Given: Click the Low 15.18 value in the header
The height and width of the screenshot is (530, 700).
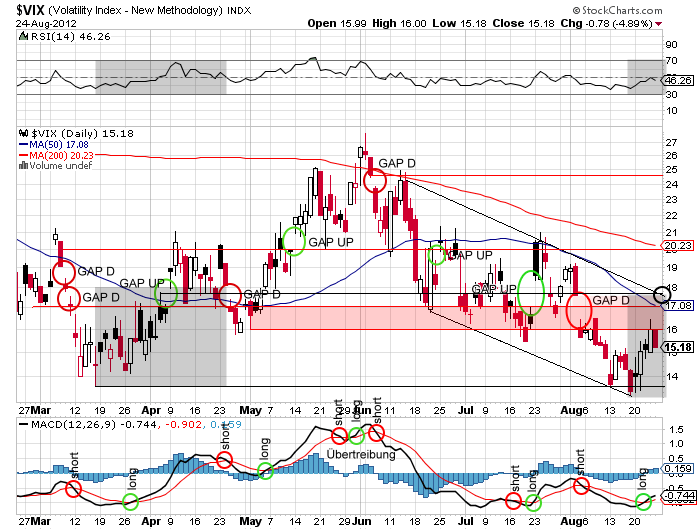Looking at the screenshot, I should [x=459, y=23].
